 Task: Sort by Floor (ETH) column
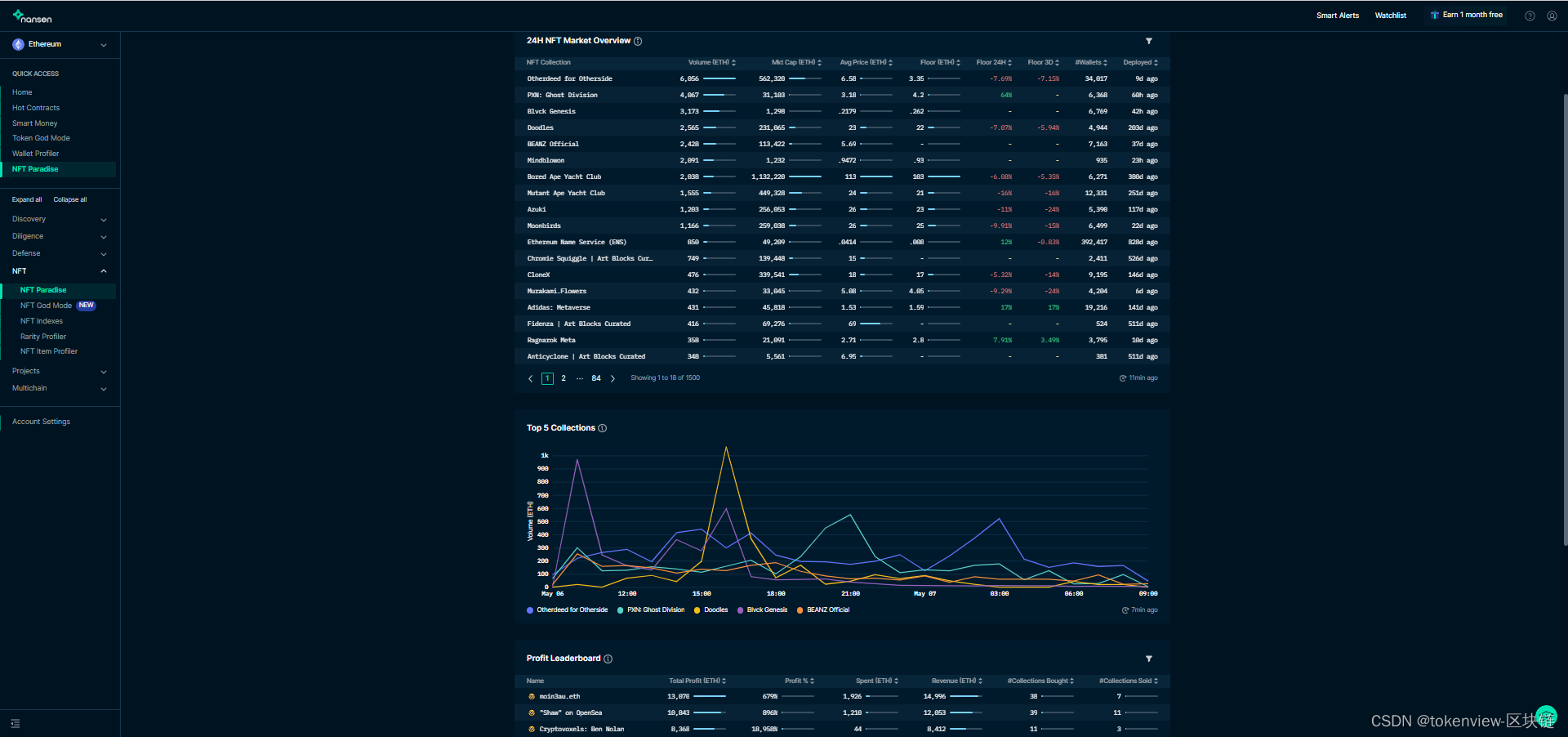[x=940, y=62]
